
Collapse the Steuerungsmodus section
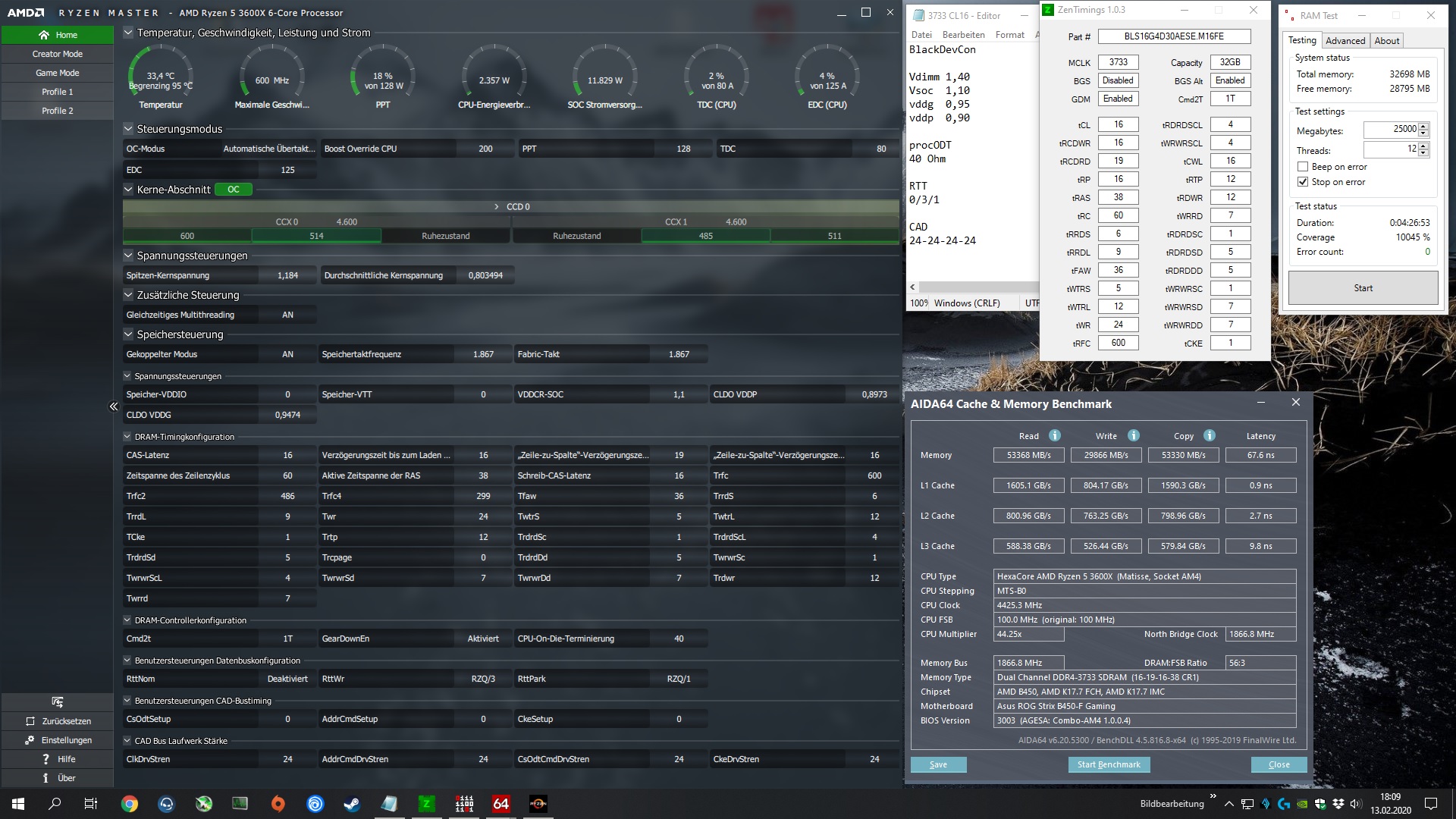point(128,129)
